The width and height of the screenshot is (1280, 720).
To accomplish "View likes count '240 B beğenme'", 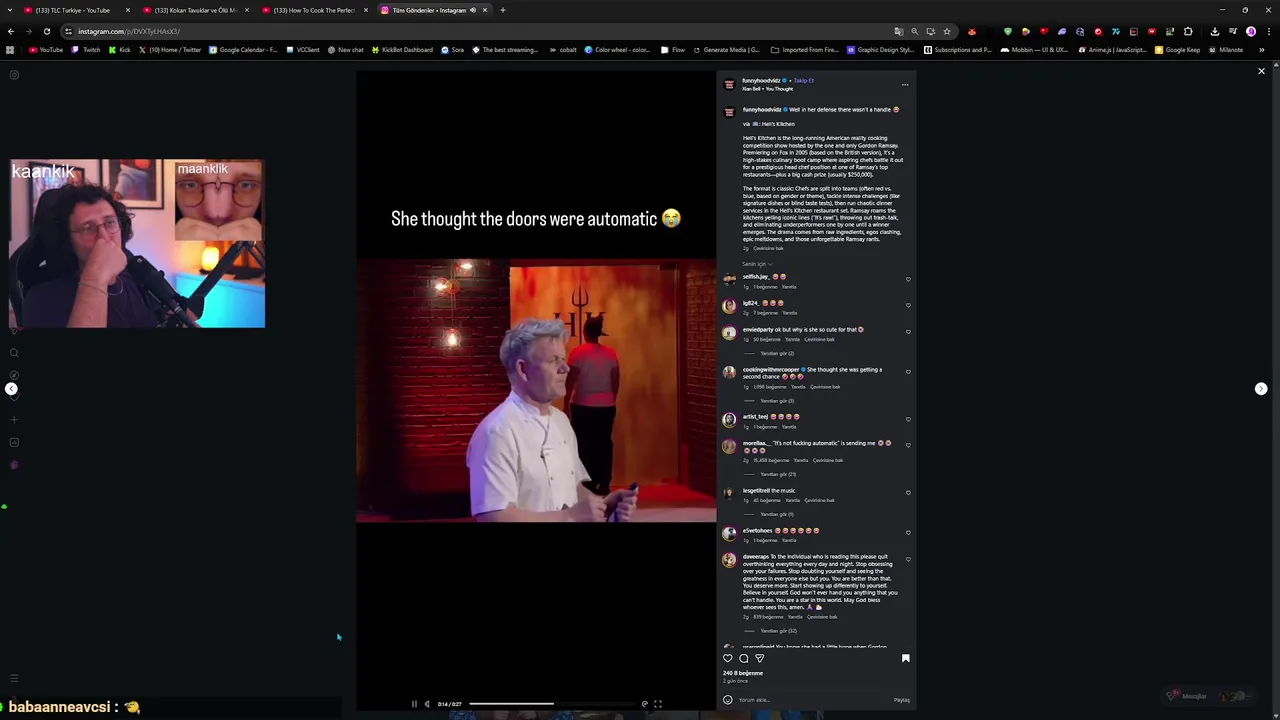I will pos(743,673).
